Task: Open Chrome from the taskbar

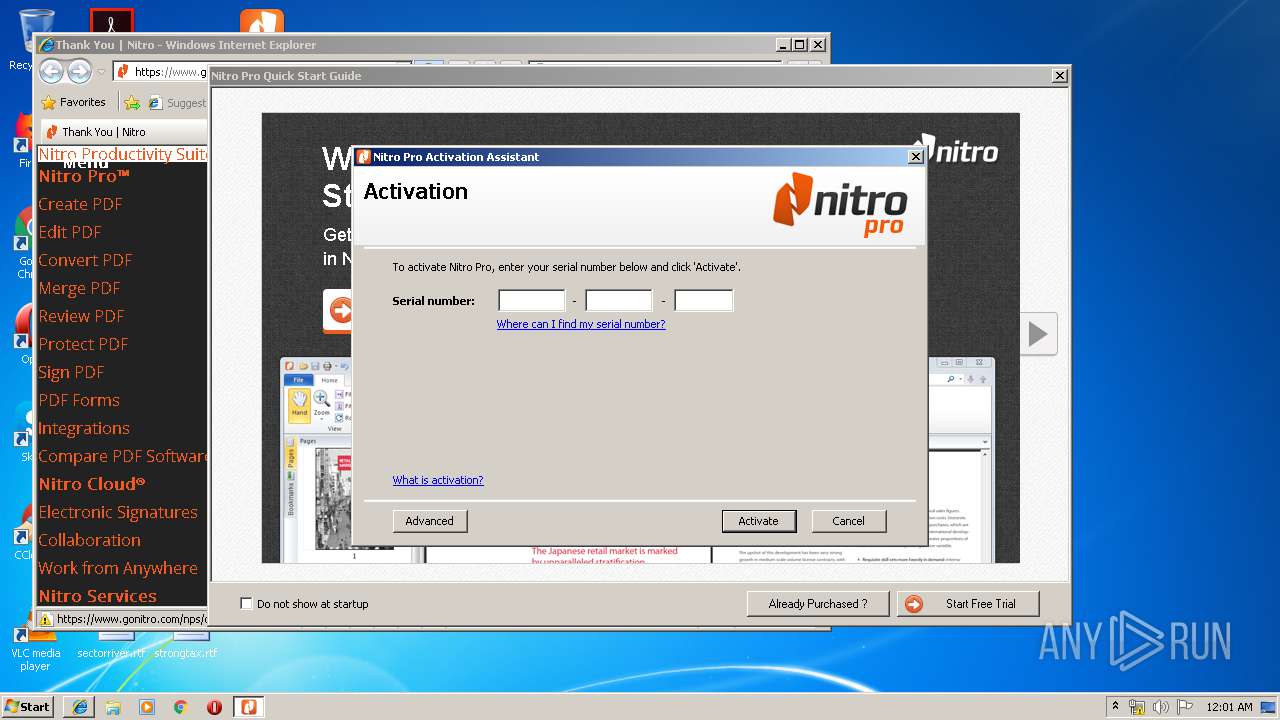Action: [x=181, y=707]
